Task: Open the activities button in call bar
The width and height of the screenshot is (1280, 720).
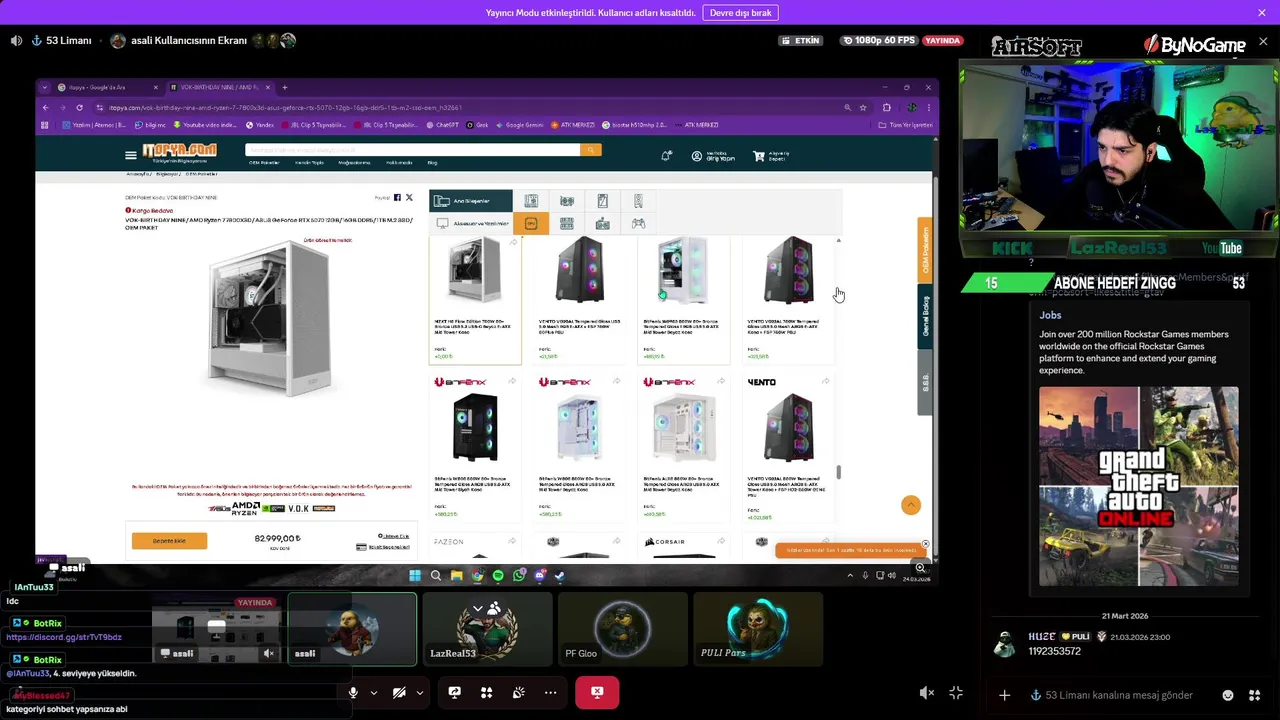Action: [486, 692]
